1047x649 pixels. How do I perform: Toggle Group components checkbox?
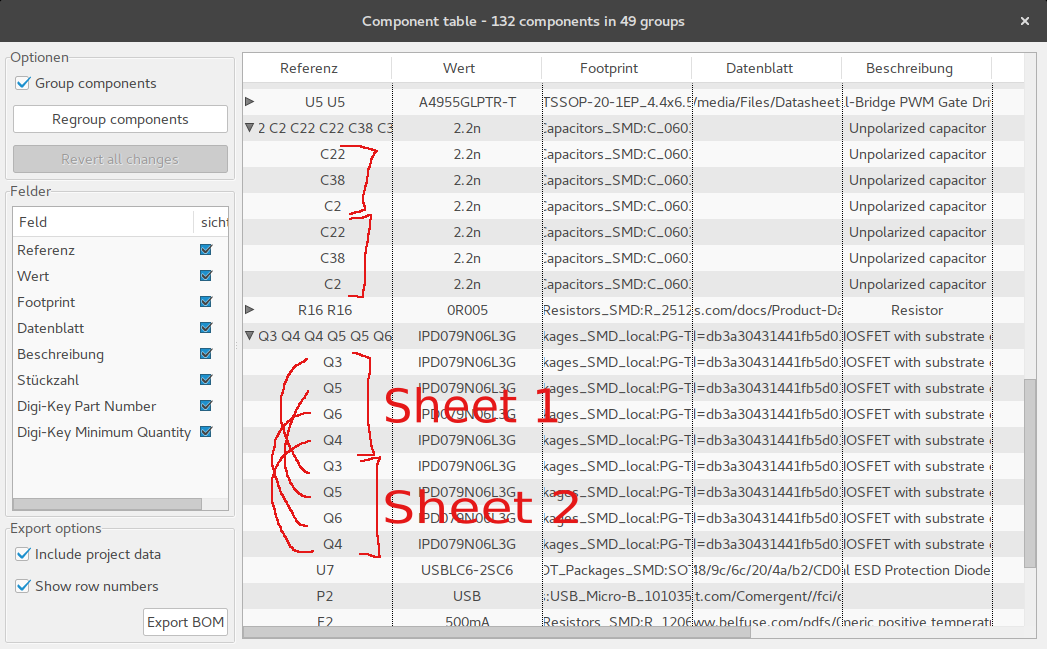(23, 84)
